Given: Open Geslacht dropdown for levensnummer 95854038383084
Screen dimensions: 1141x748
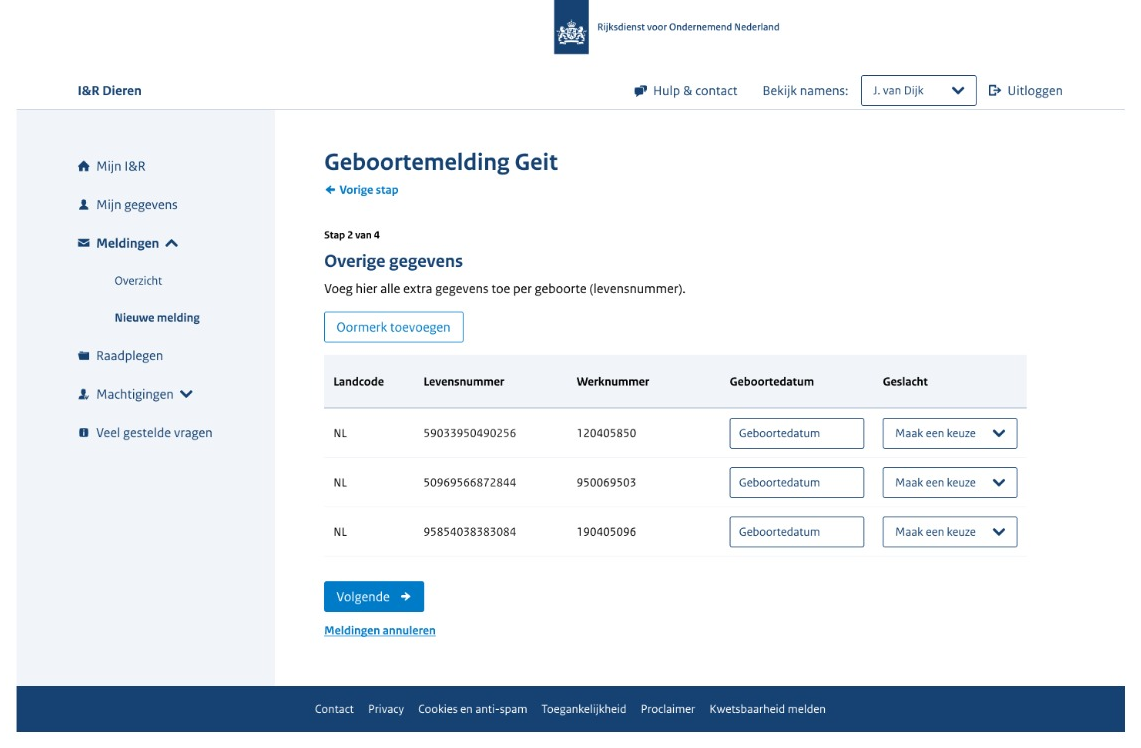Looking at the screenshot, I should (x=950, y=532).
